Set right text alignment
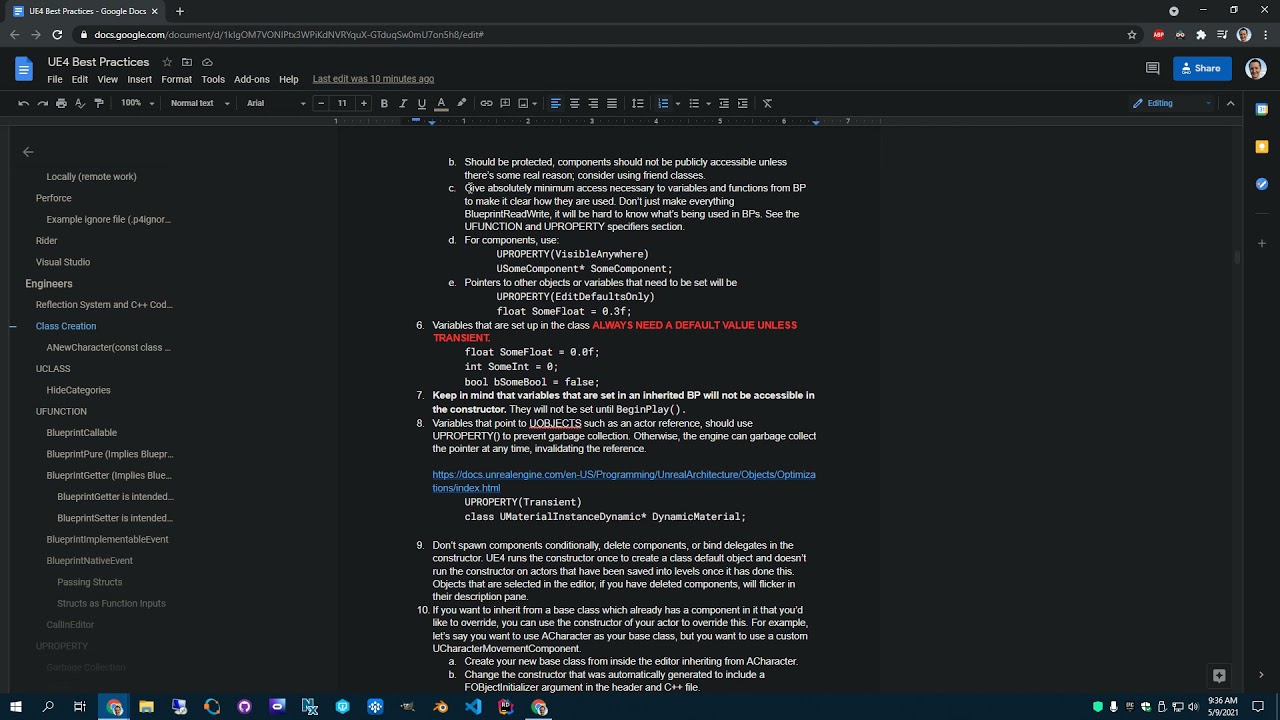 pos(593,103)
